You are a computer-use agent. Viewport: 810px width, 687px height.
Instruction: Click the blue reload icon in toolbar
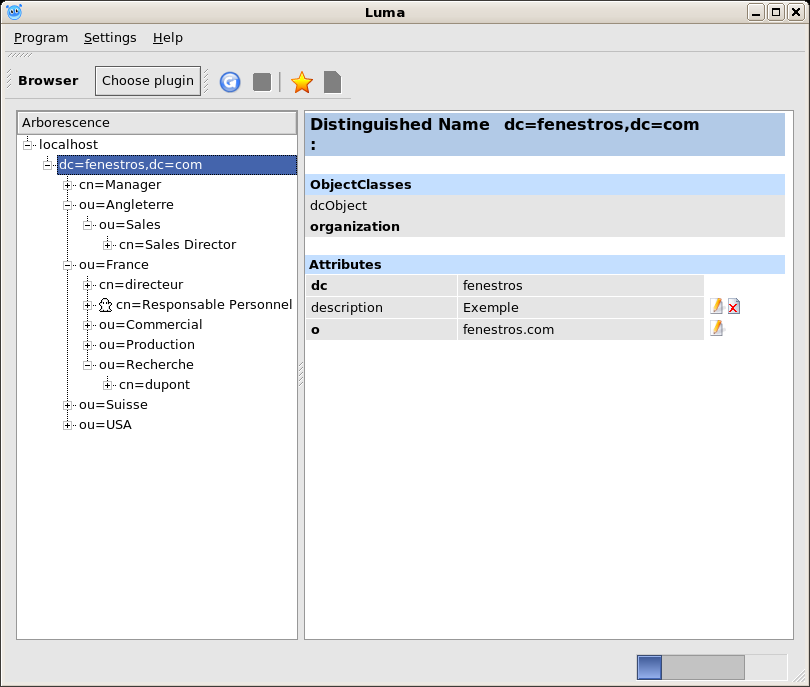(x=230, y=82)
